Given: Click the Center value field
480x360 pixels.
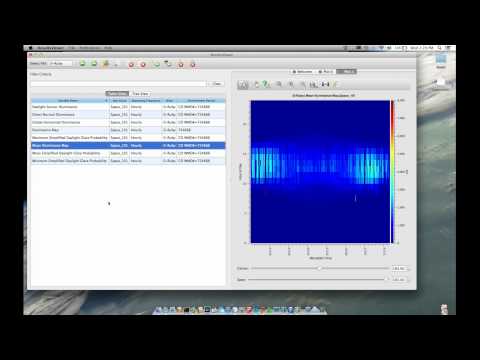Looking at the screenshot, I should 399,268.
